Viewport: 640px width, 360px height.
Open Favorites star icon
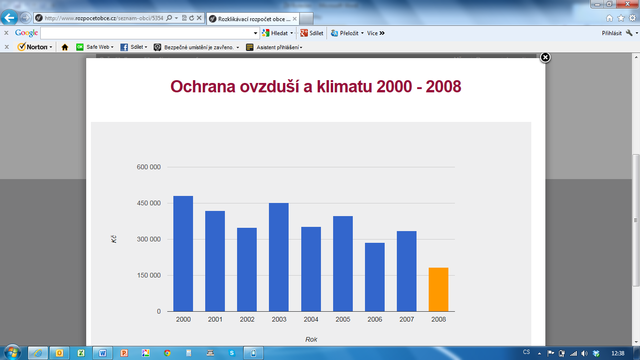(621, 18)
